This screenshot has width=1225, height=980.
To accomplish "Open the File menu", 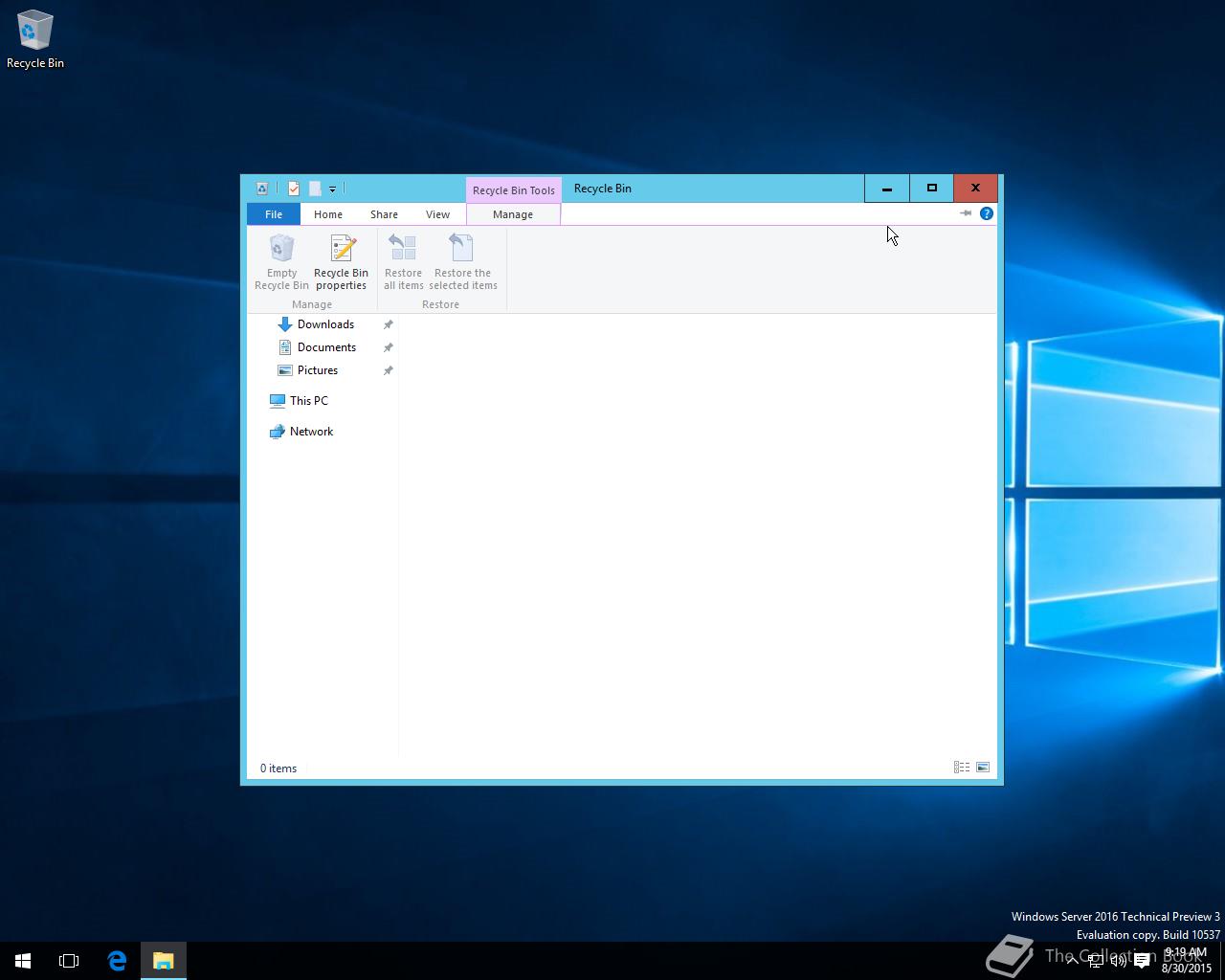I will (x=274, y=214).
